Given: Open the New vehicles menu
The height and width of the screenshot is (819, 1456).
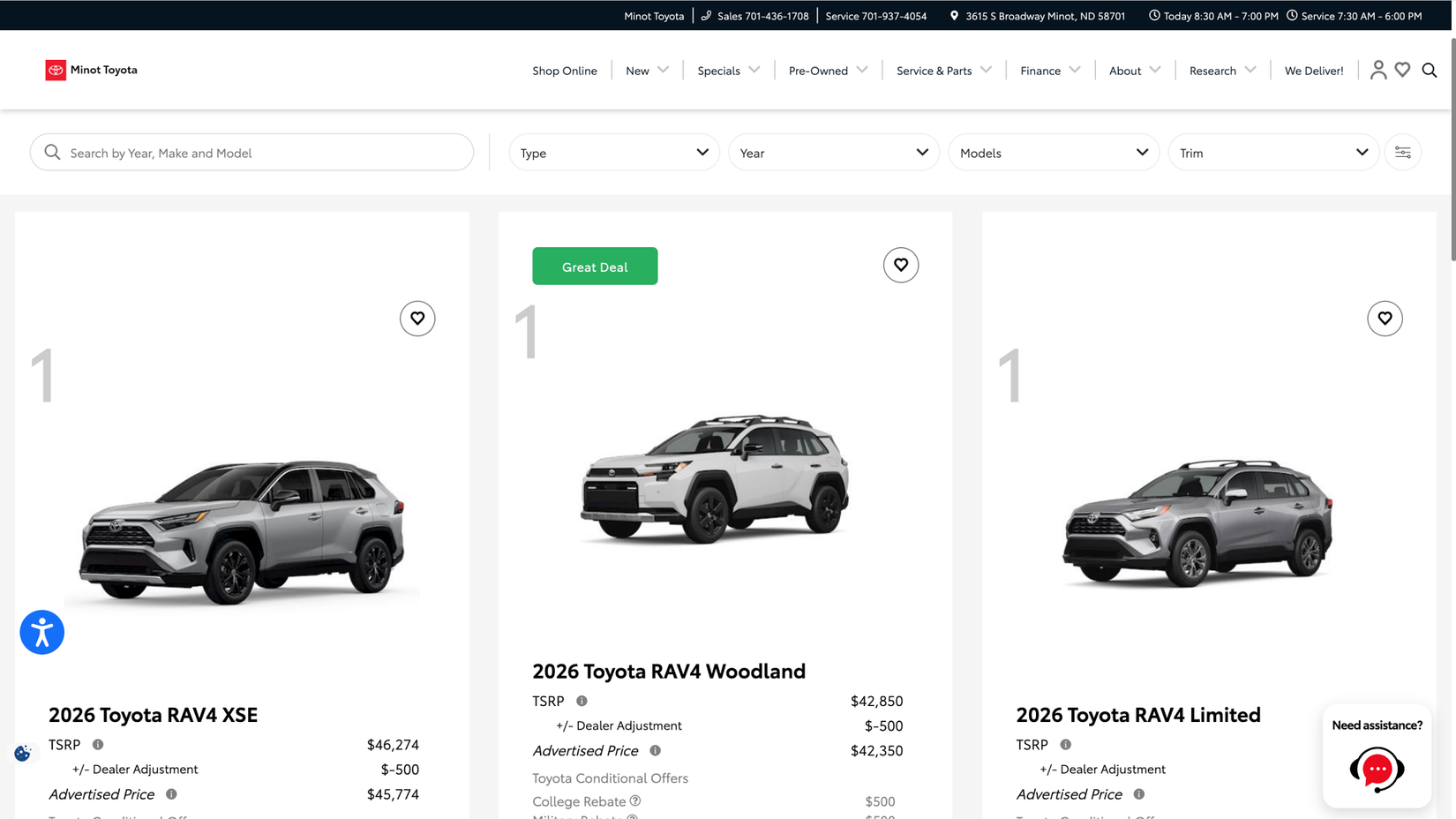Looking at the screenshot, I should click(637, 71).
